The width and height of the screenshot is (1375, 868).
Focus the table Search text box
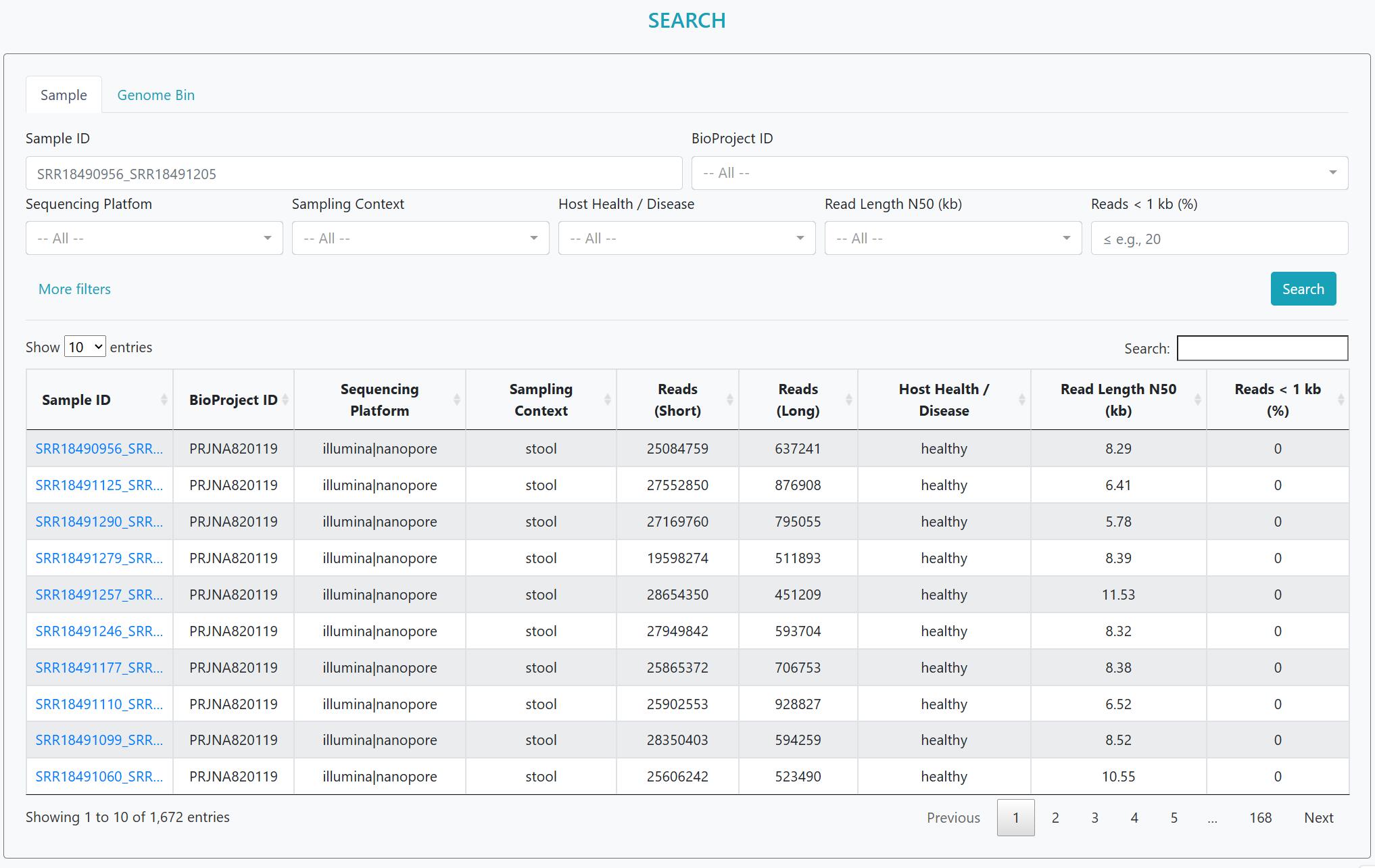tap(1261, 347)
